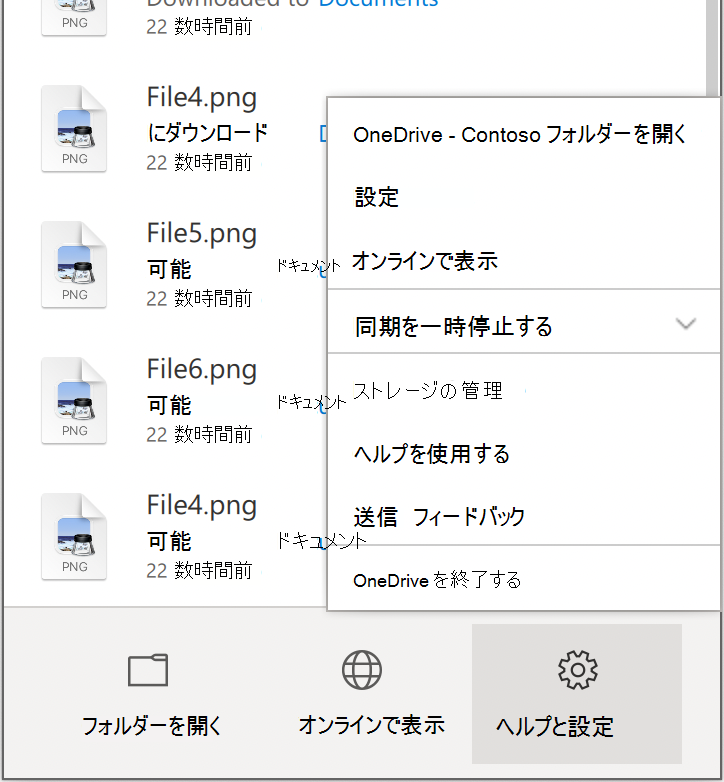724x782 pixels.
Task: Click the File6.png file name
Action: [202, 370]
